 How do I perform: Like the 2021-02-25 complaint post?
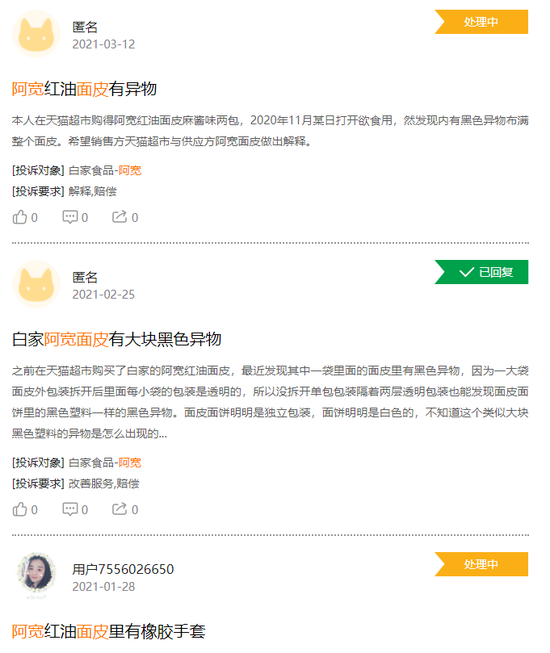pos(25,509)
